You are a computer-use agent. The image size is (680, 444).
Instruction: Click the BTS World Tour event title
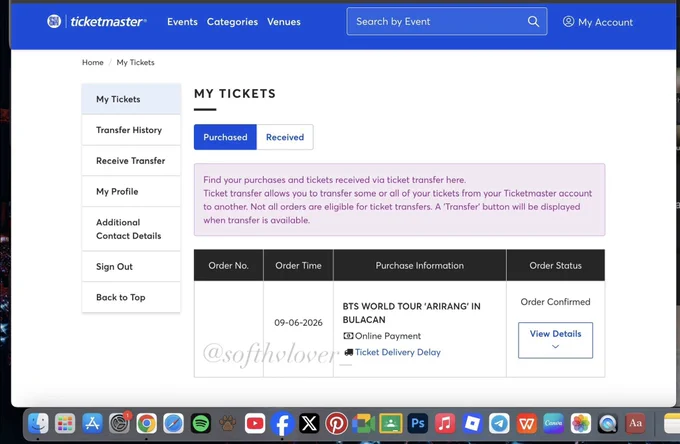(x=411, y=313)
